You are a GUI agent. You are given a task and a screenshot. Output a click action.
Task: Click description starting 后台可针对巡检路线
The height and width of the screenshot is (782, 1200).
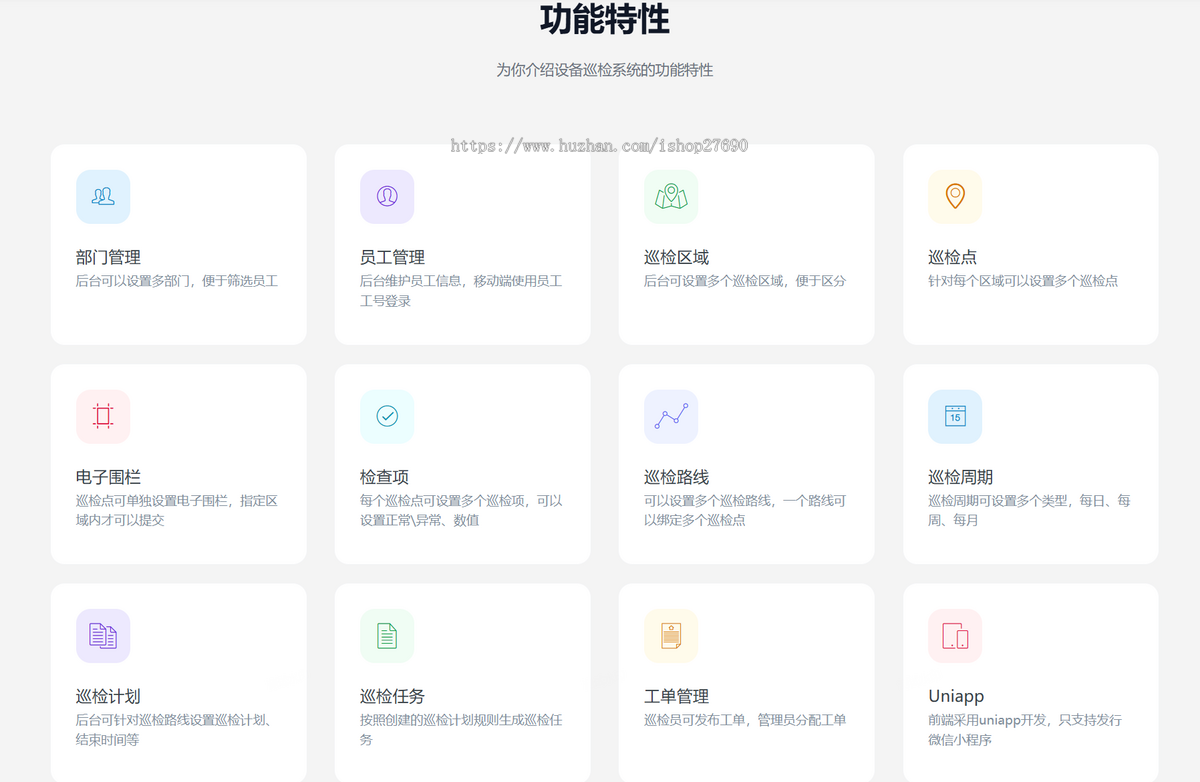pyautogui.click(x=175, y=730)
